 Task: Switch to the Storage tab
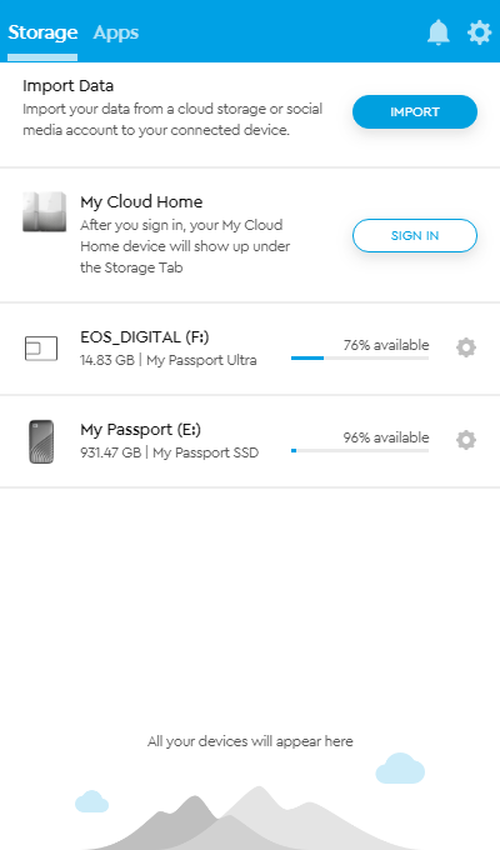(x=43, y=33)
